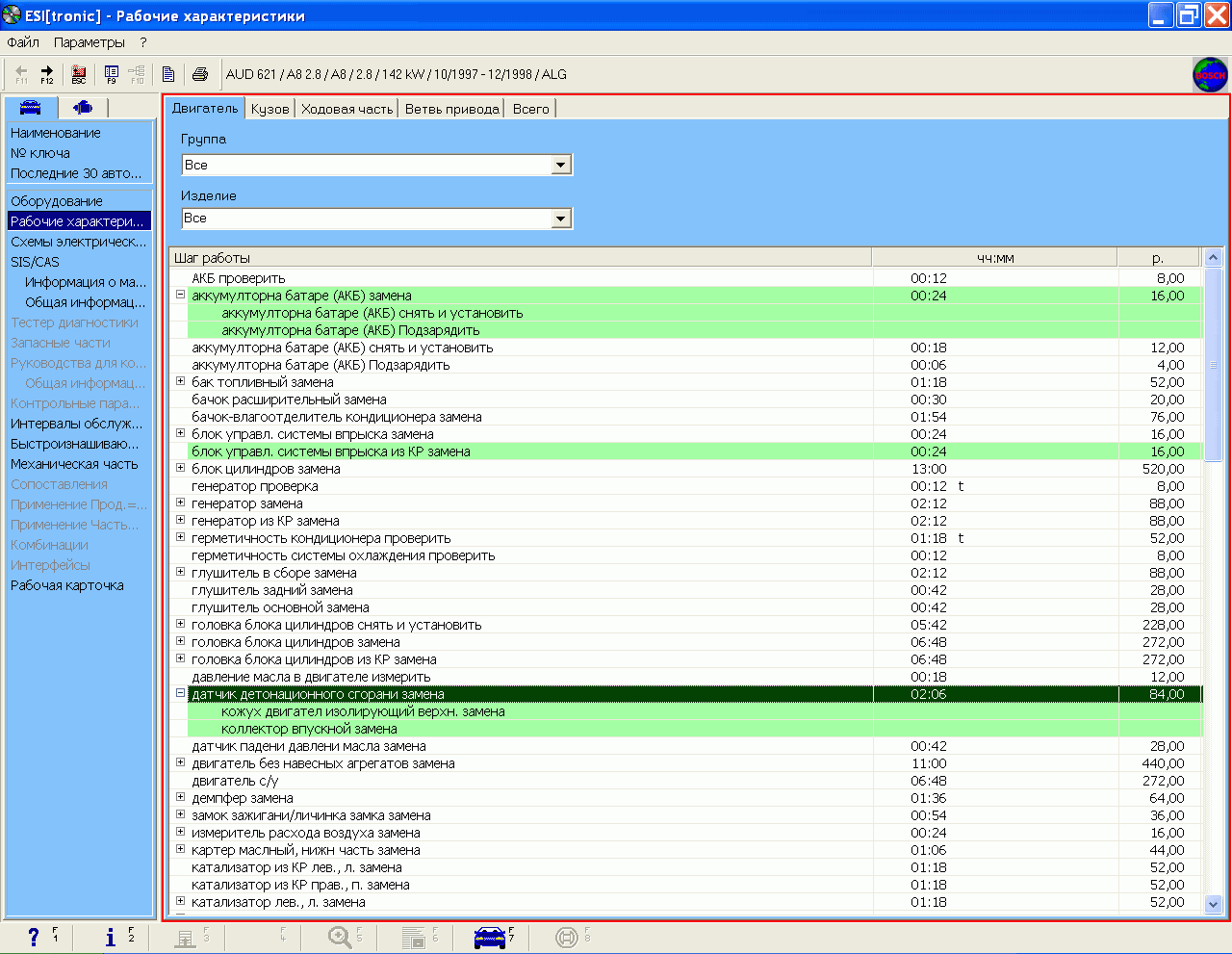Select the row АКБ проверить

click(686, 278)
